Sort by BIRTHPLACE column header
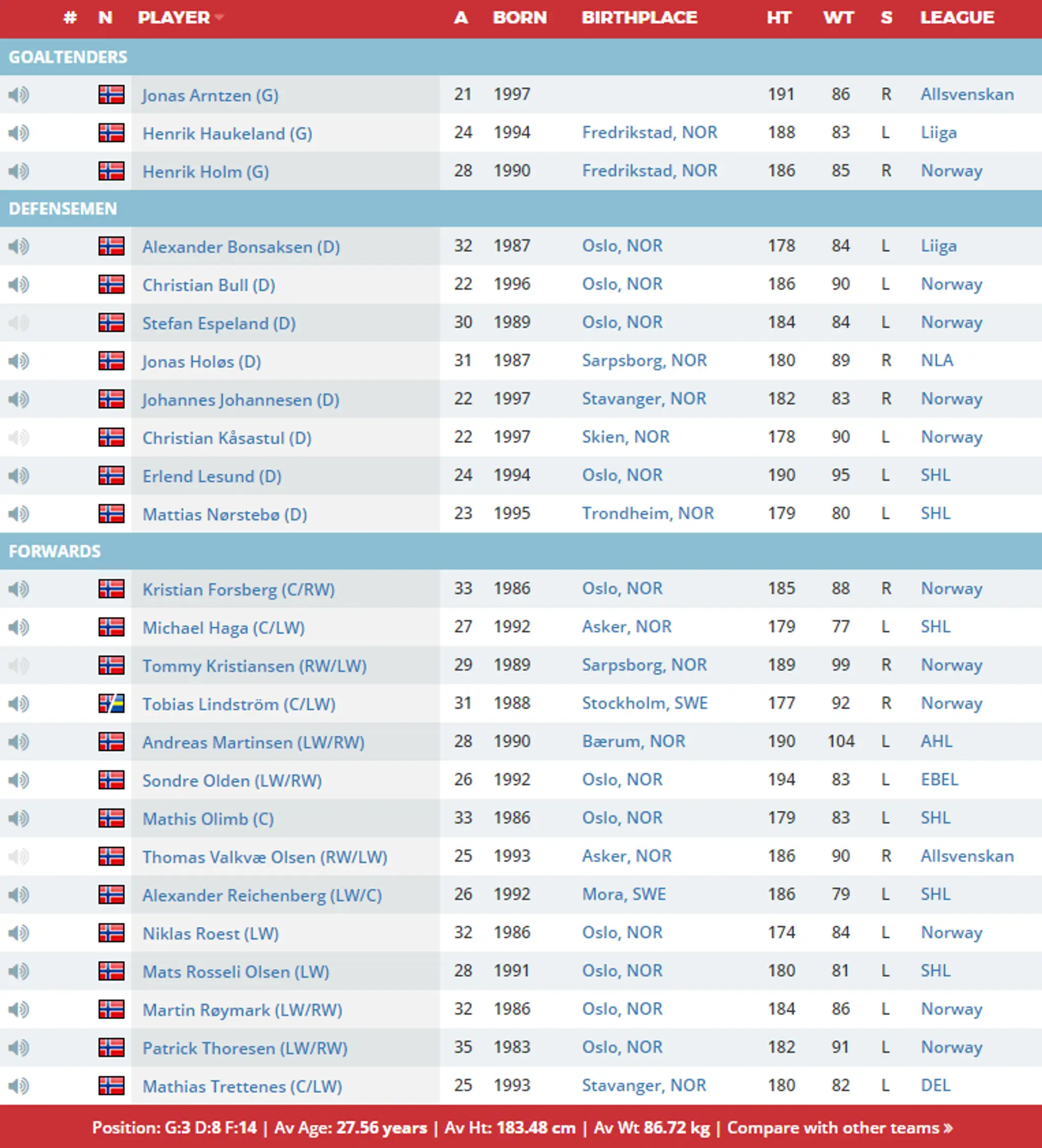1042x1148 pixels. coord(639,18)
